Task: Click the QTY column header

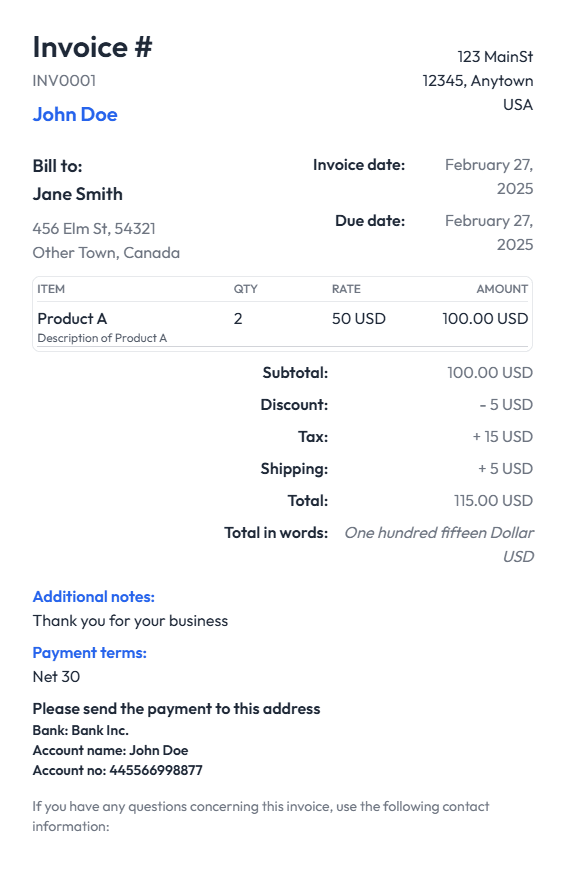Action: (x=245, y=289)
